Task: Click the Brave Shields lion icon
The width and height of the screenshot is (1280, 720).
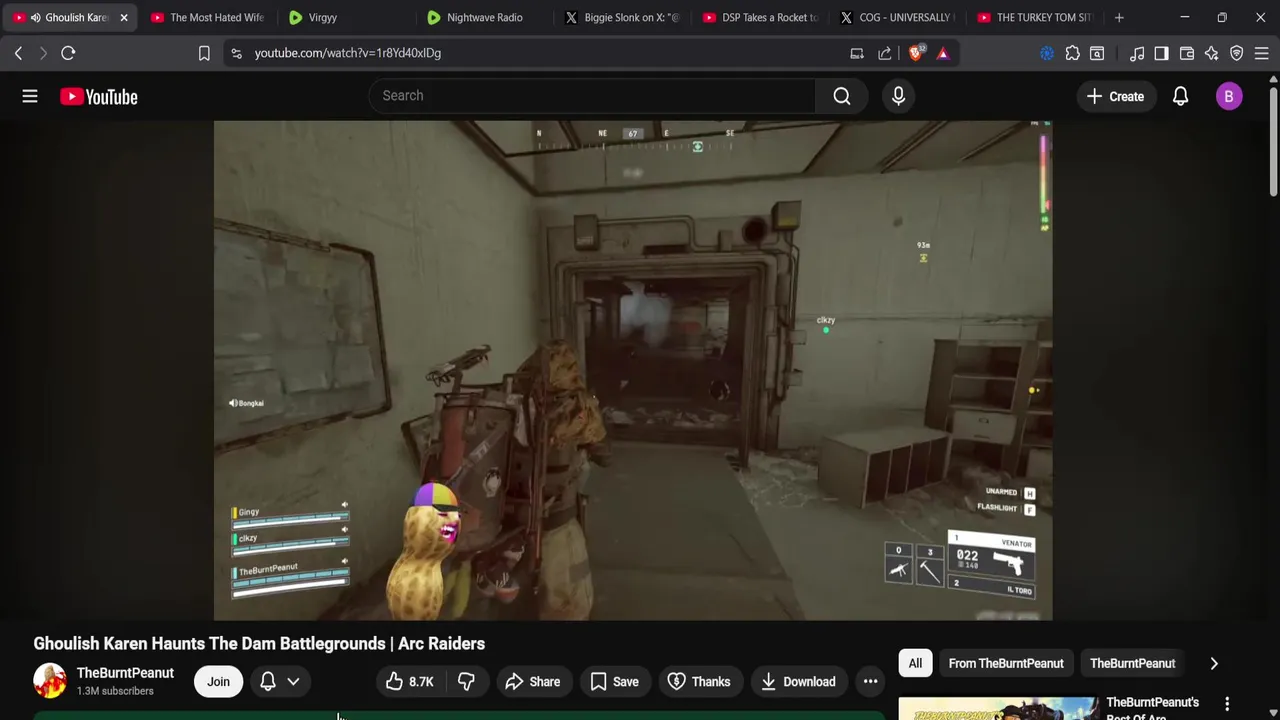Action: click(x=916, y=53)
